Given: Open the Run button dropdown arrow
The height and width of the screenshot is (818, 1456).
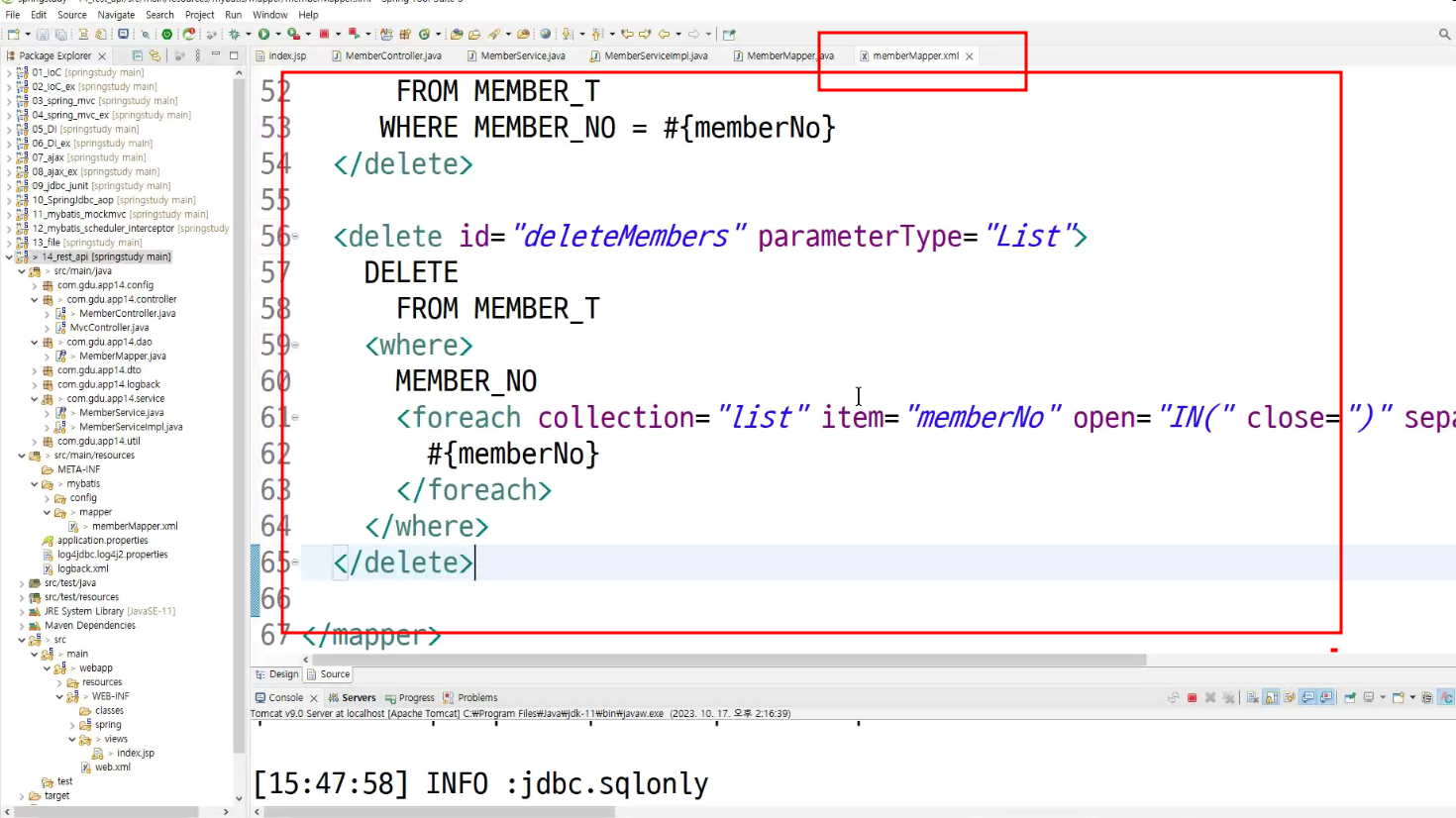Looking at the screenshot, I should pyautogui.click(x=277, y=34).
